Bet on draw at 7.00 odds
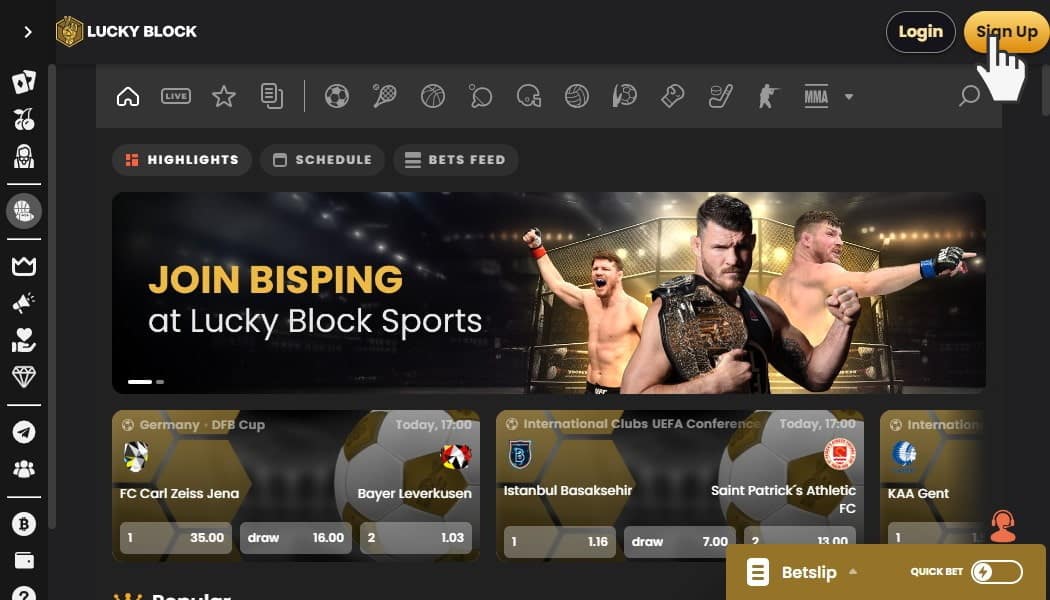This screenshot has width=1050, height=600. coord(680,542)
